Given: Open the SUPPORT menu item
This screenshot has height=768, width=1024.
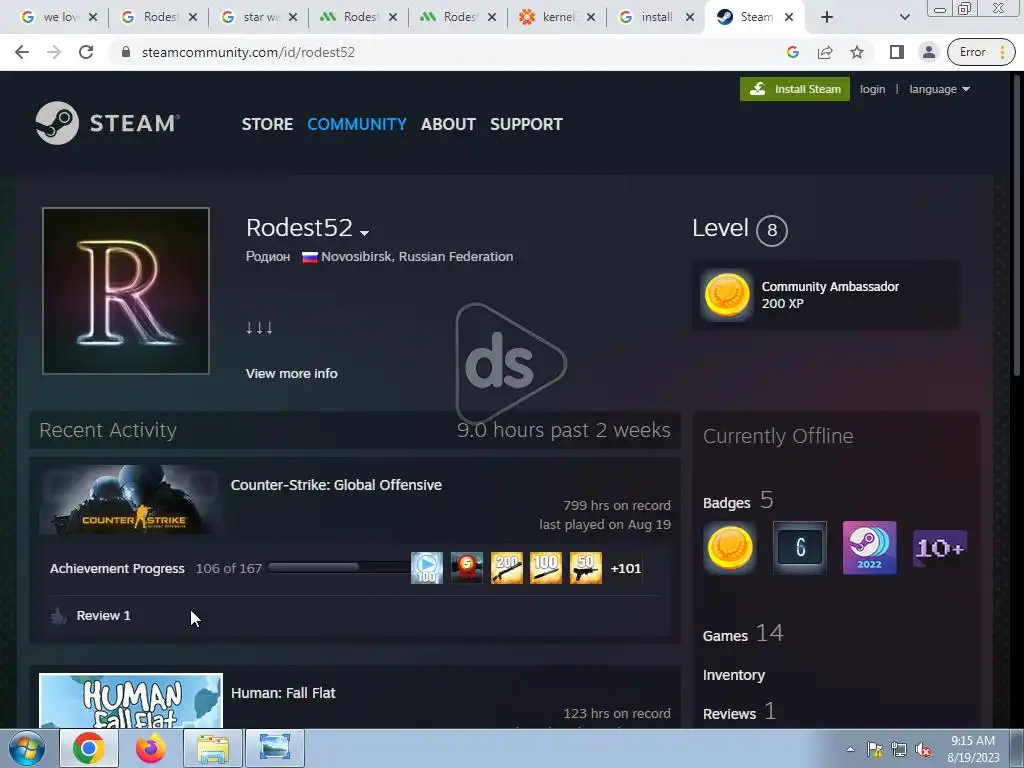Looking at the screenshot, I should click(x=526, y=124).
